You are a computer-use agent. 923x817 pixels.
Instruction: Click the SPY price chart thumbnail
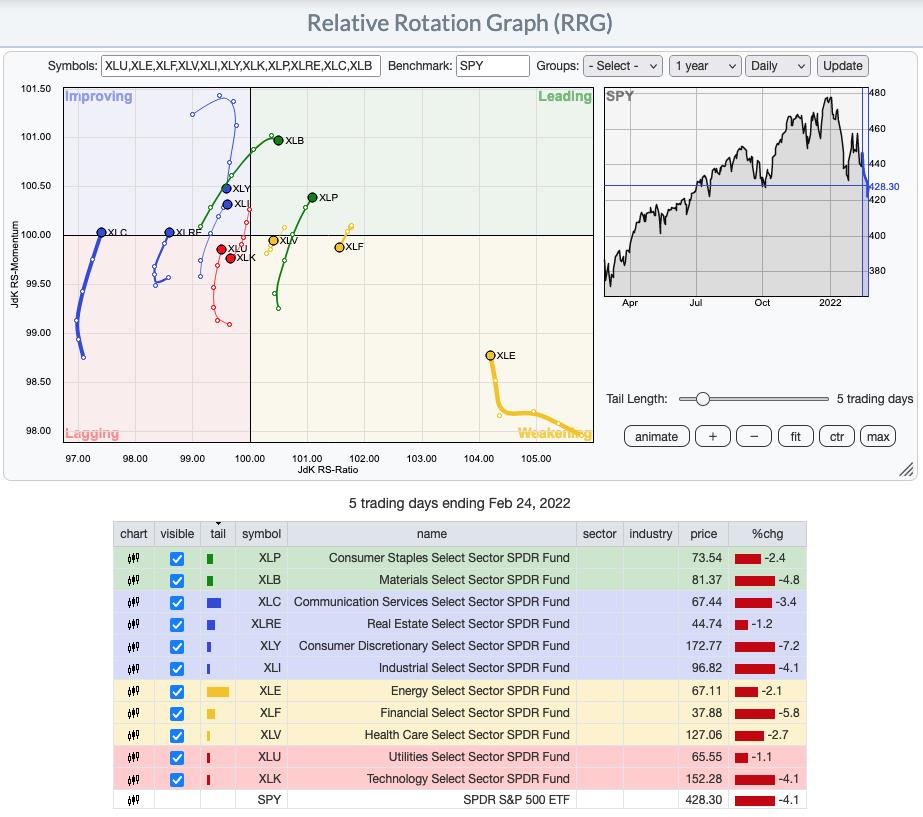736,192
